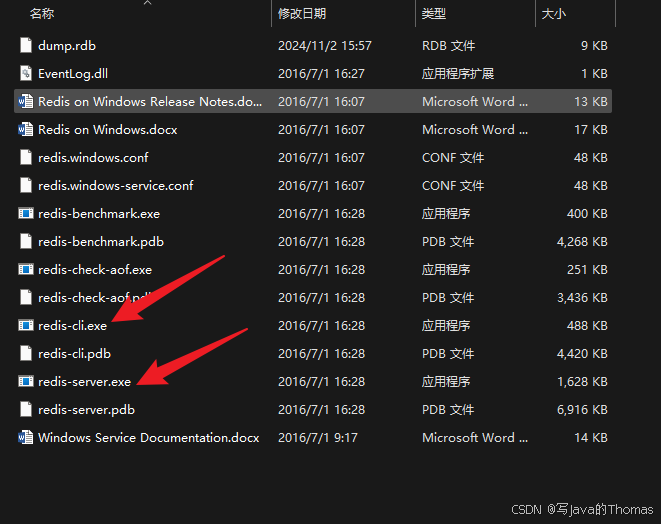Image resolution: width=661 pixels, height=524 pixels.
Task: Click the redis-server.exe application icon
Action: 26,382
